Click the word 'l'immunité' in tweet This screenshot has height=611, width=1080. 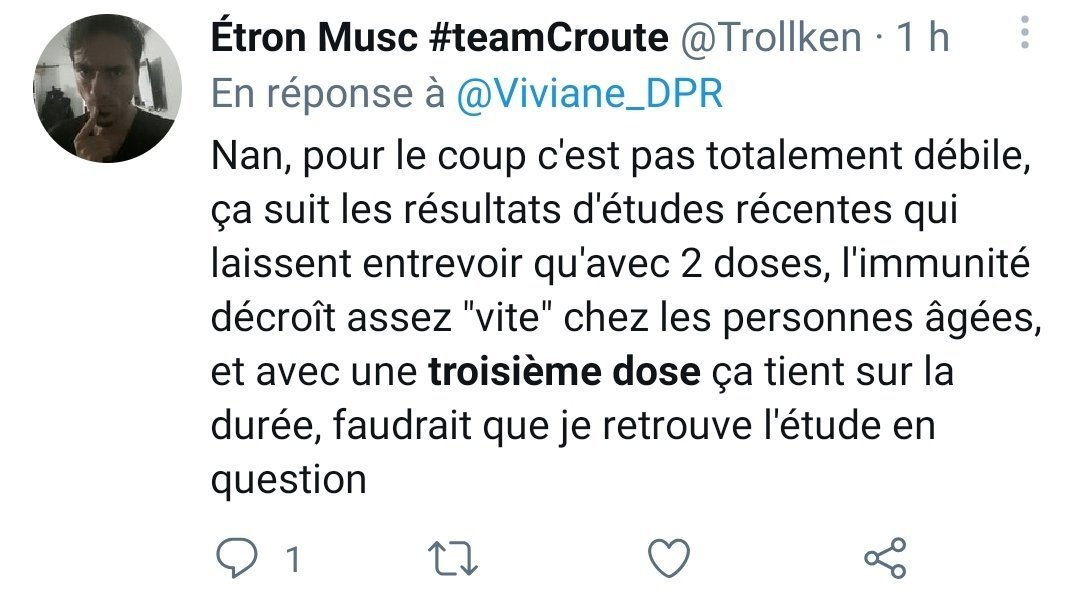[x=936, y=265]
